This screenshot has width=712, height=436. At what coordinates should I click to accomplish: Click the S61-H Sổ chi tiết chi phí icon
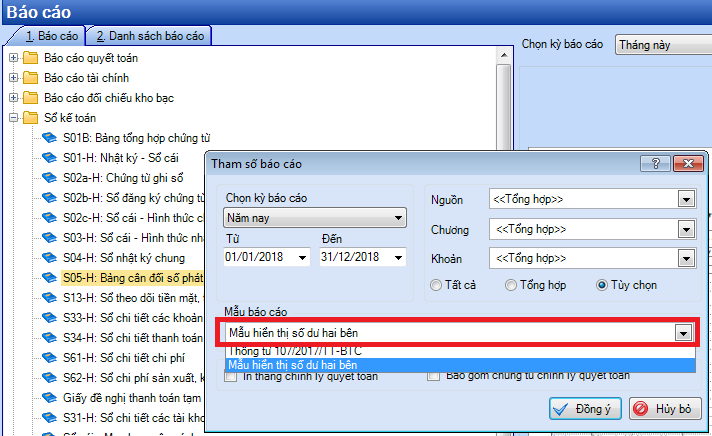[50, 357]
